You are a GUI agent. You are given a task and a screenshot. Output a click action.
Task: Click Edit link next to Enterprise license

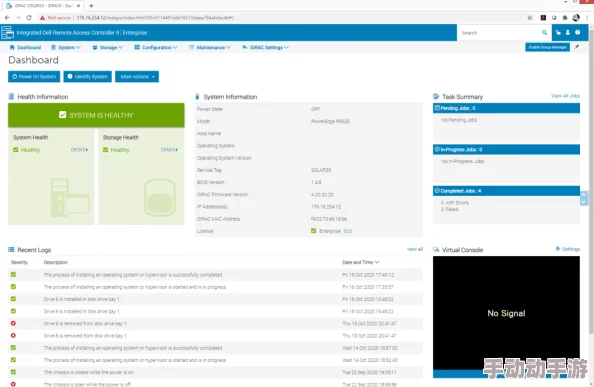[x=348, y=231]
